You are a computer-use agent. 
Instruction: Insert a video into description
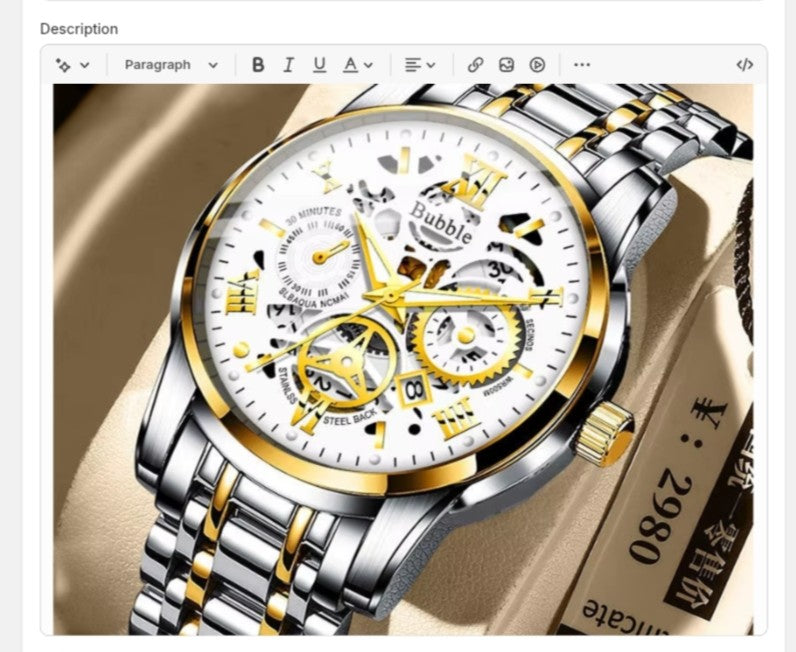[x=537, y=65]
